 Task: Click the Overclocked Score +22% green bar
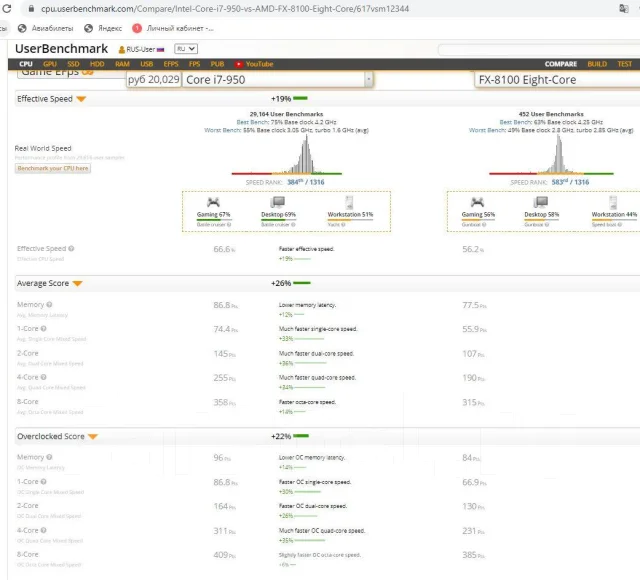point(301,436)
